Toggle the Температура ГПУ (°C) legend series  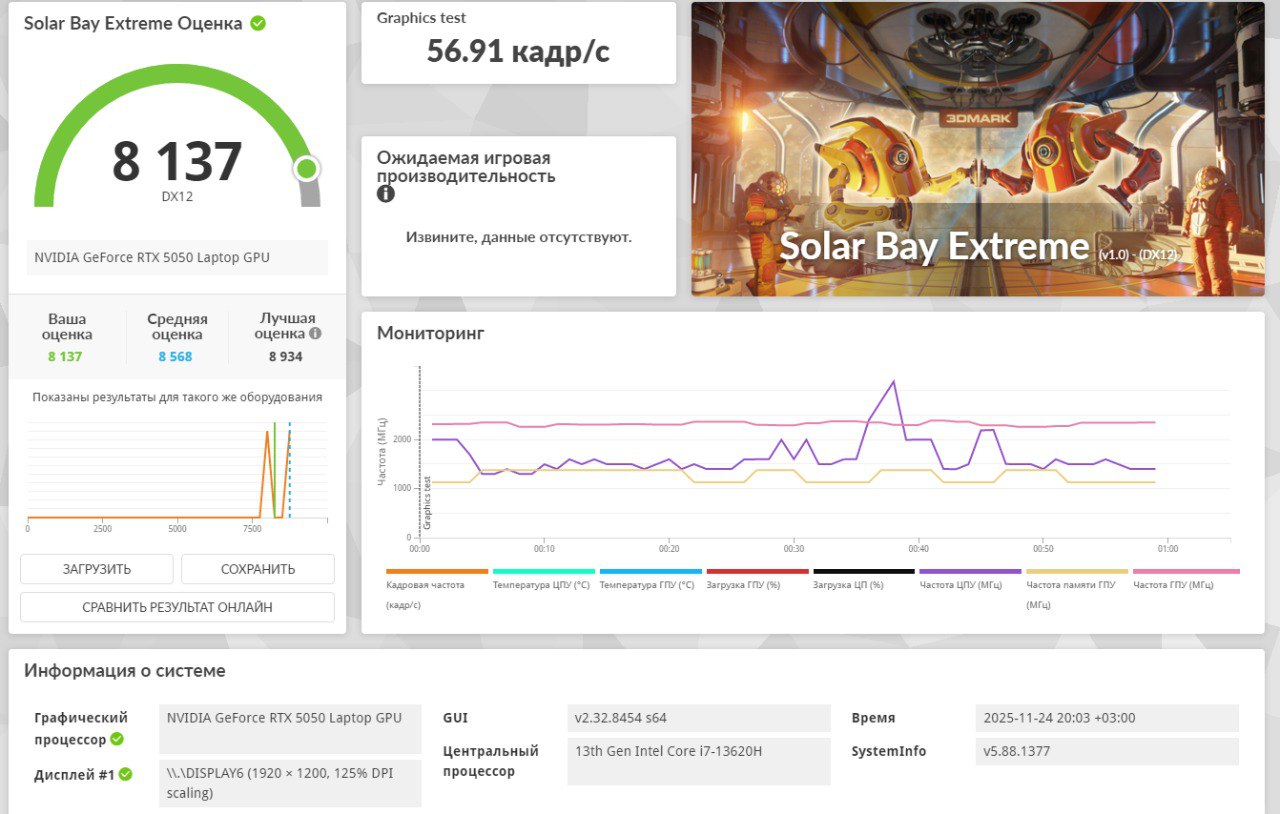pyautogui.click(x=651, y=578)
